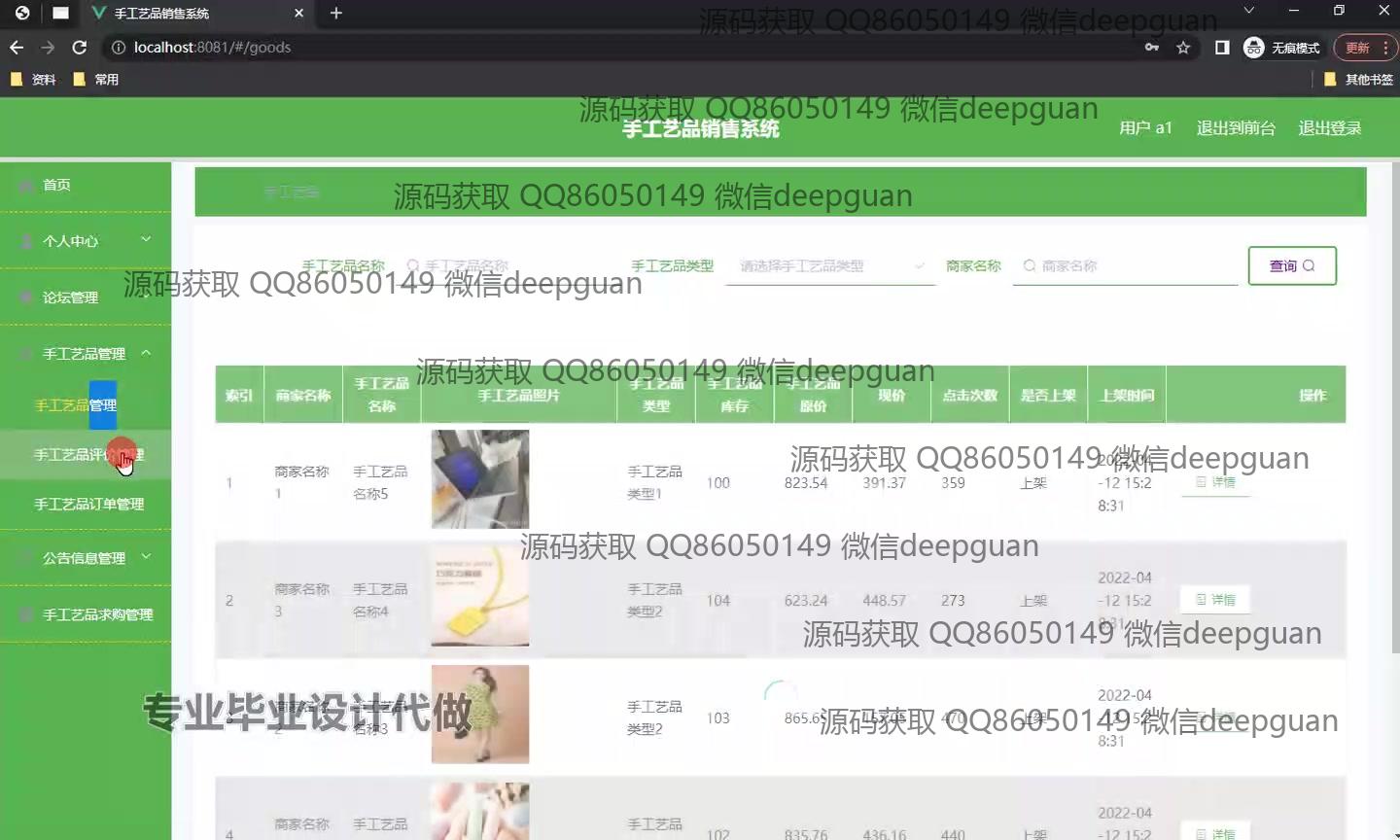Click the 上架时间 column header
This screenshot has height=840, width=1400.
click(1127, 395)
